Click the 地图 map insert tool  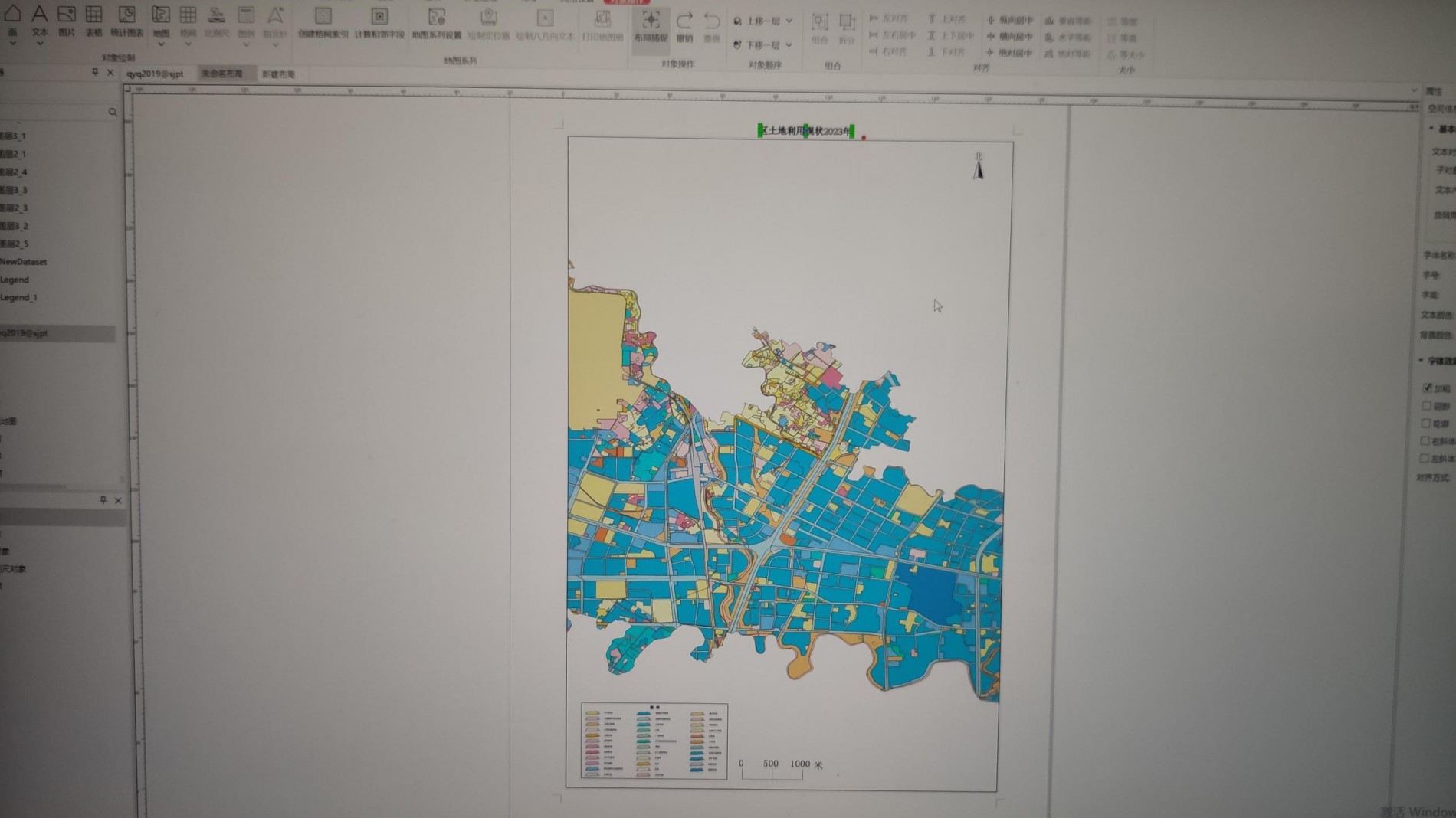pos(161,21)
